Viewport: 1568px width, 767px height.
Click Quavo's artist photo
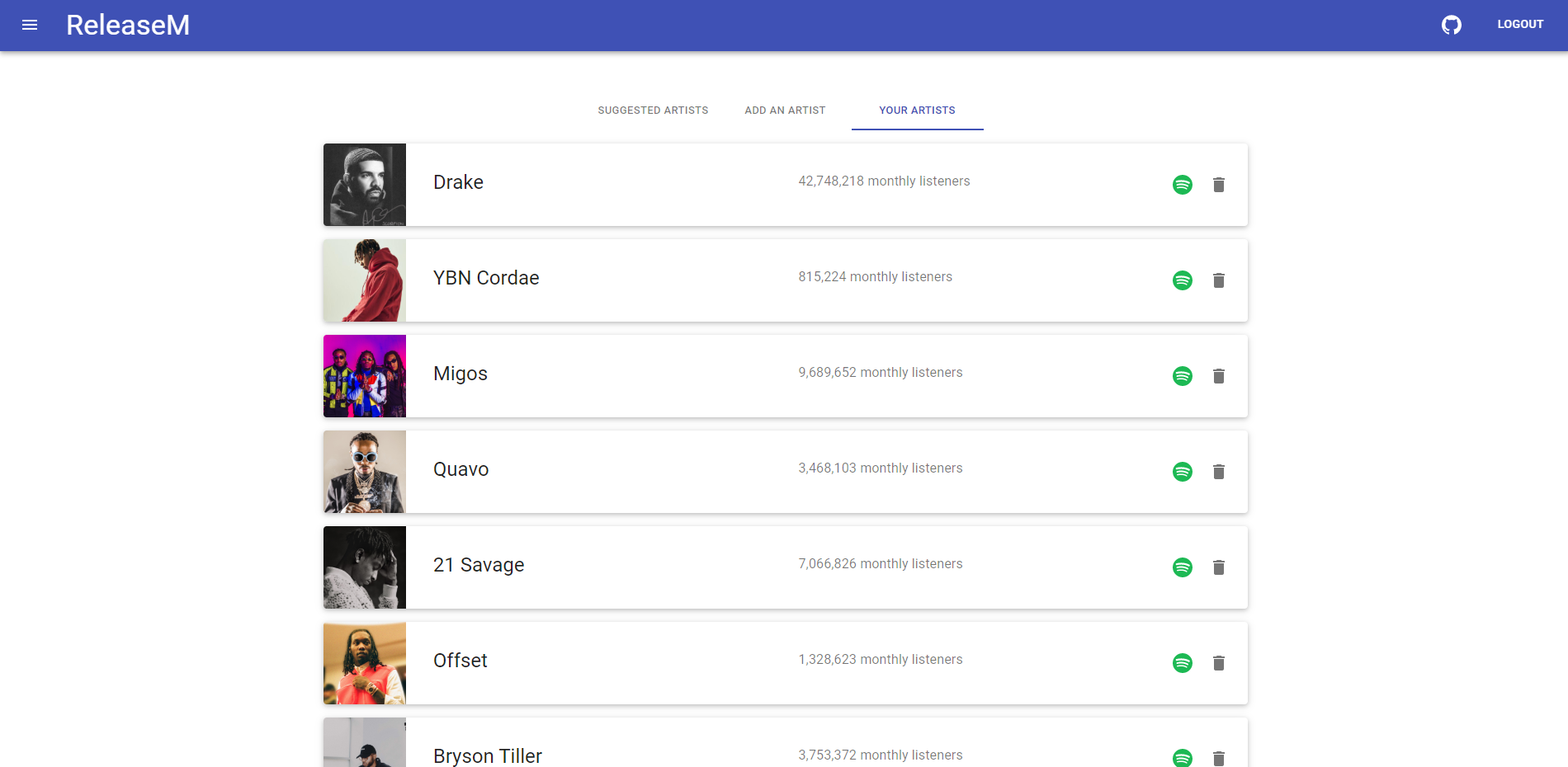(x=365, y=472)
